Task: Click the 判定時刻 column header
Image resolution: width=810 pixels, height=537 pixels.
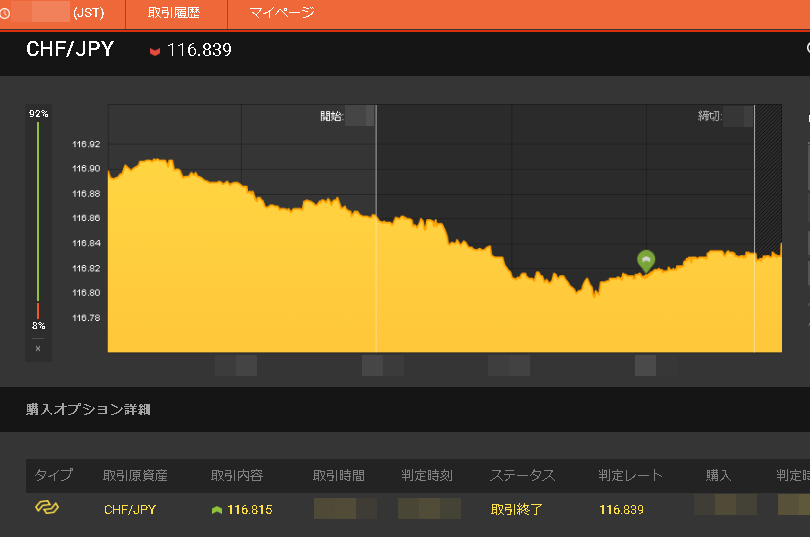Action: 427,475
